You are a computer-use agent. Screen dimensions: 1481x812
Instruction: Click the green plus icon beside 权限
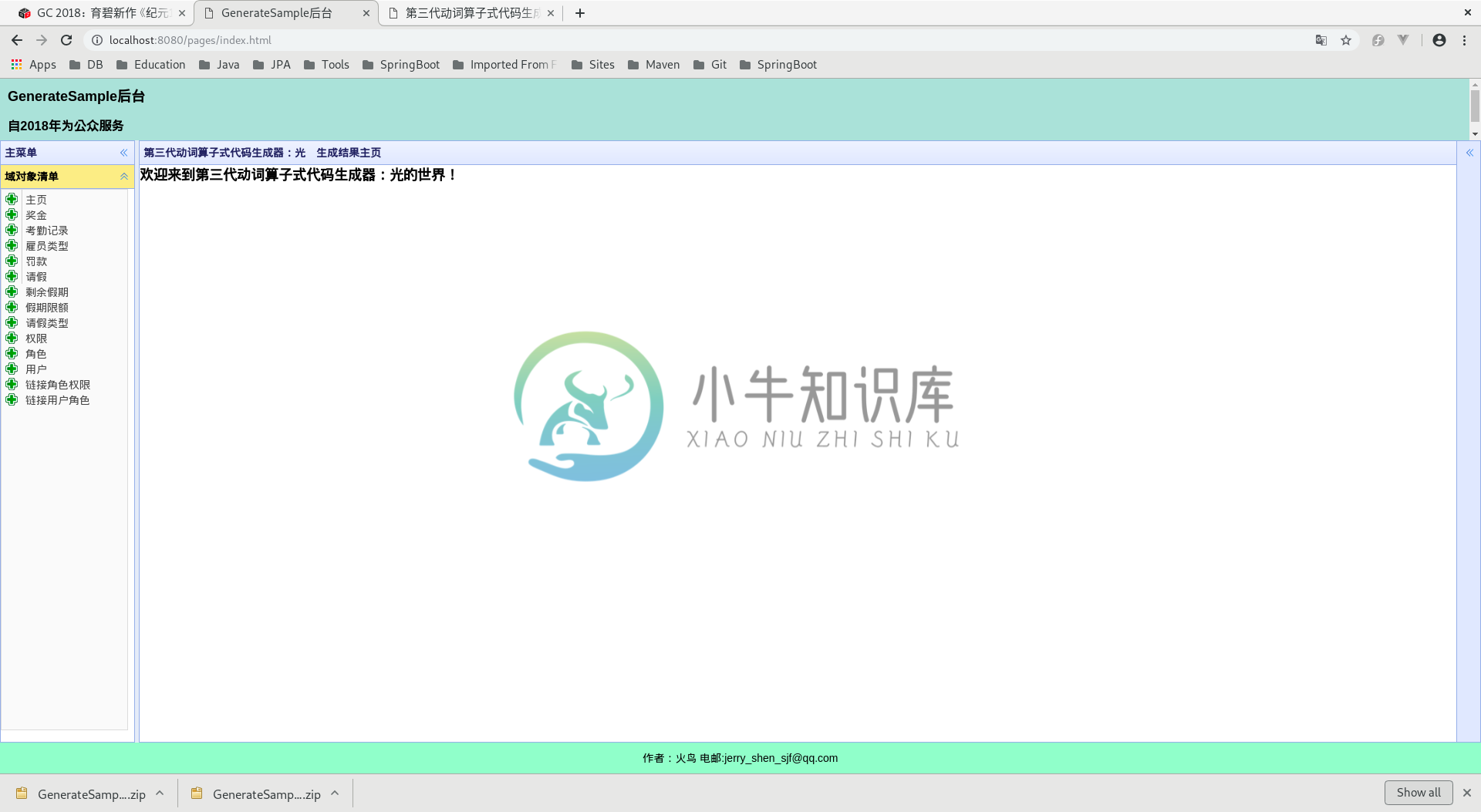coord(12,338)
